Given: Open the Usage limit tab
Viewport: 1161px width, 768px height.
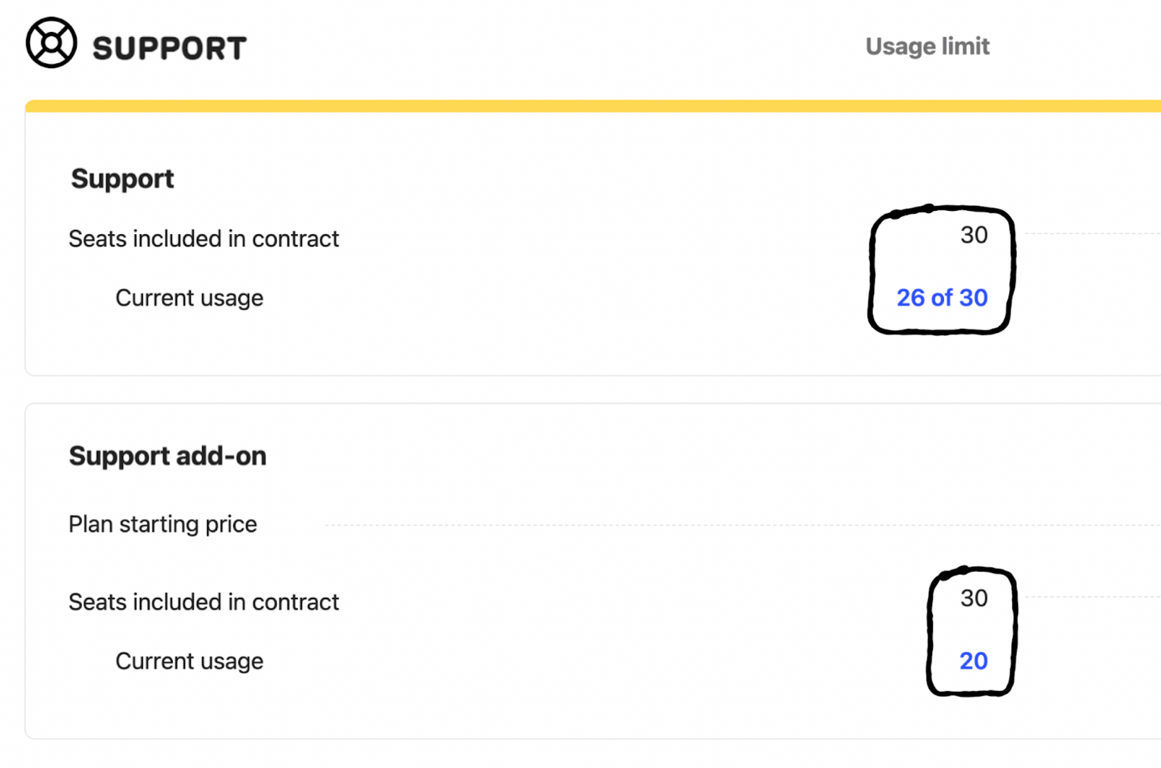Looking at the screenshot, I should click(927, 46).
